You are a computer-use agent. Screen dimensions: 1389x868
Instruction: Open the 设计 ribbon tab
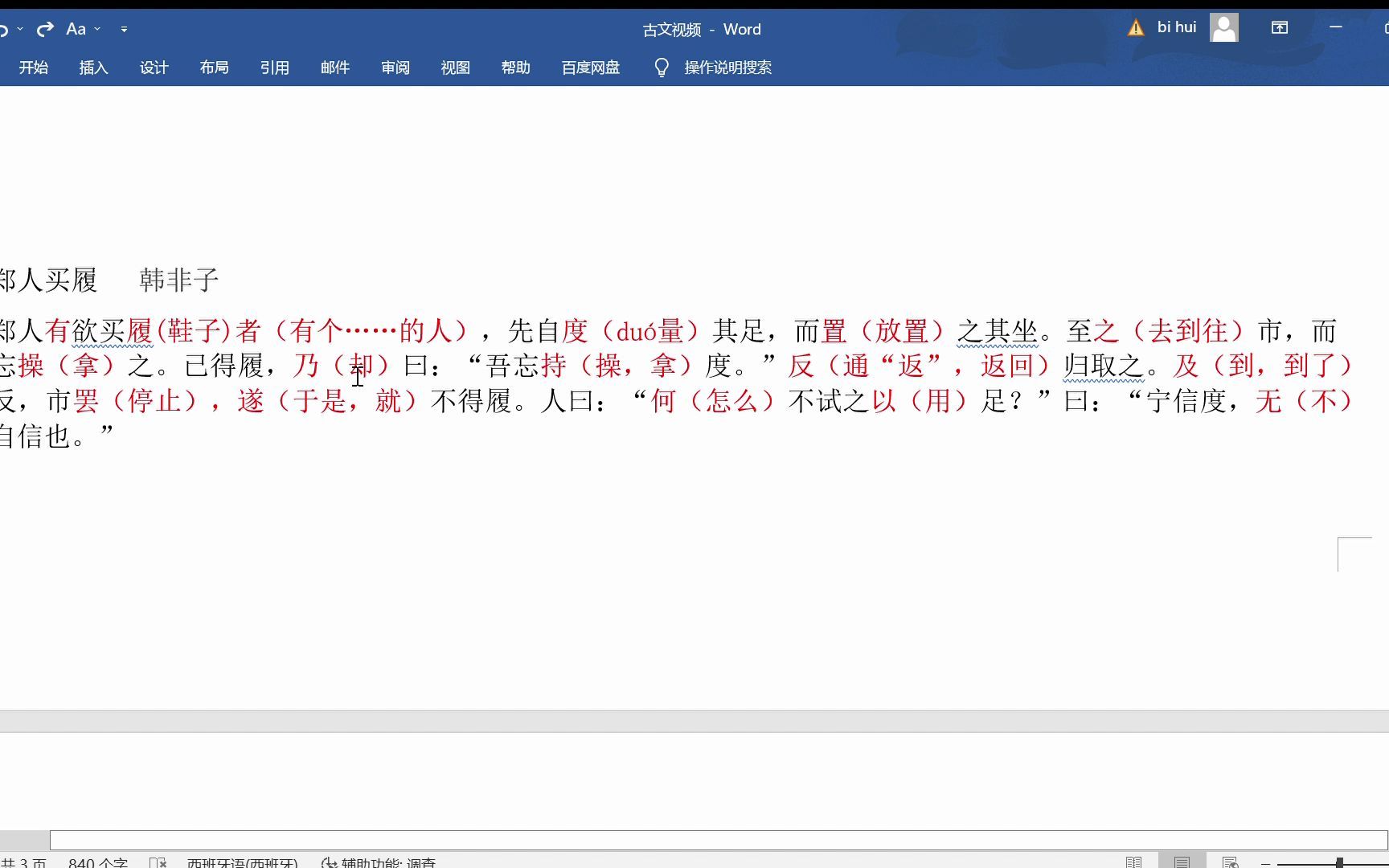pos(154,68)
